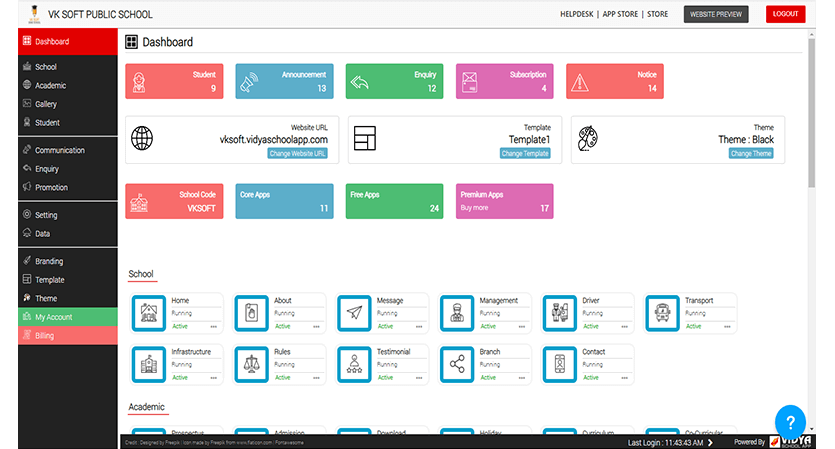This screenshot has height=449, width=835.
Task: Click the Message paper-plane icon
Action: point(354,313)
